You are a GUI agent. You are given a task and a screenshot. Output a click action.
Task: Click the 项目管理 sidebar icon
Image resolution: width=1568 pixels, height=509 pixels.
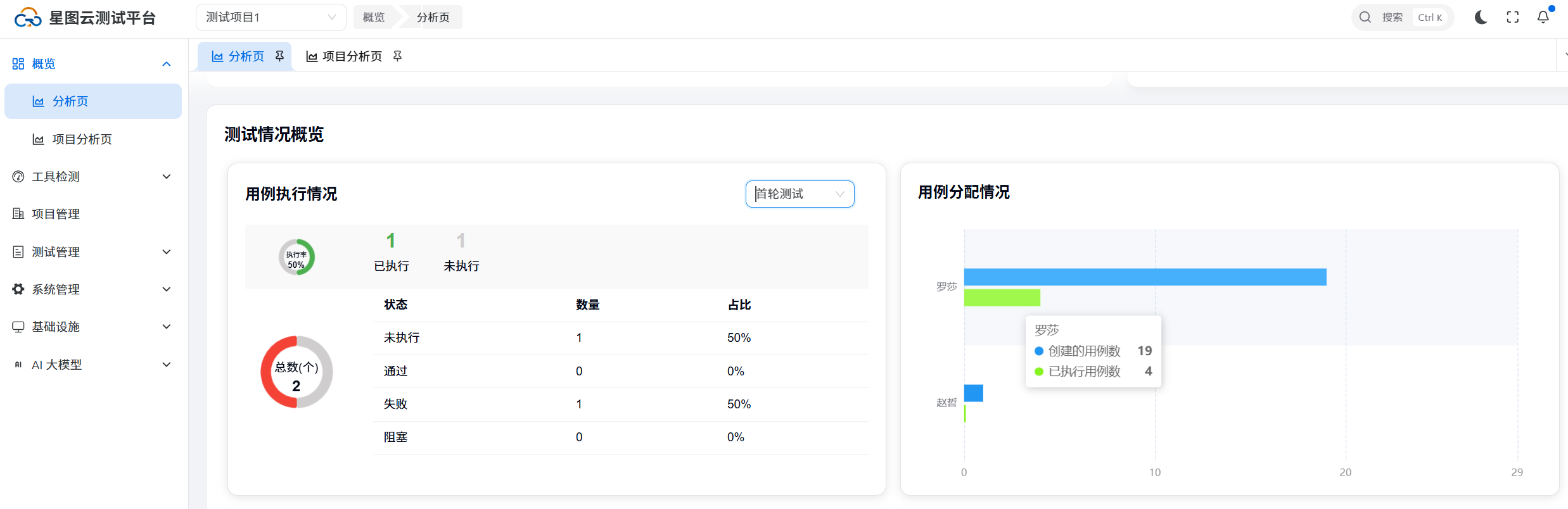point(18,214)
